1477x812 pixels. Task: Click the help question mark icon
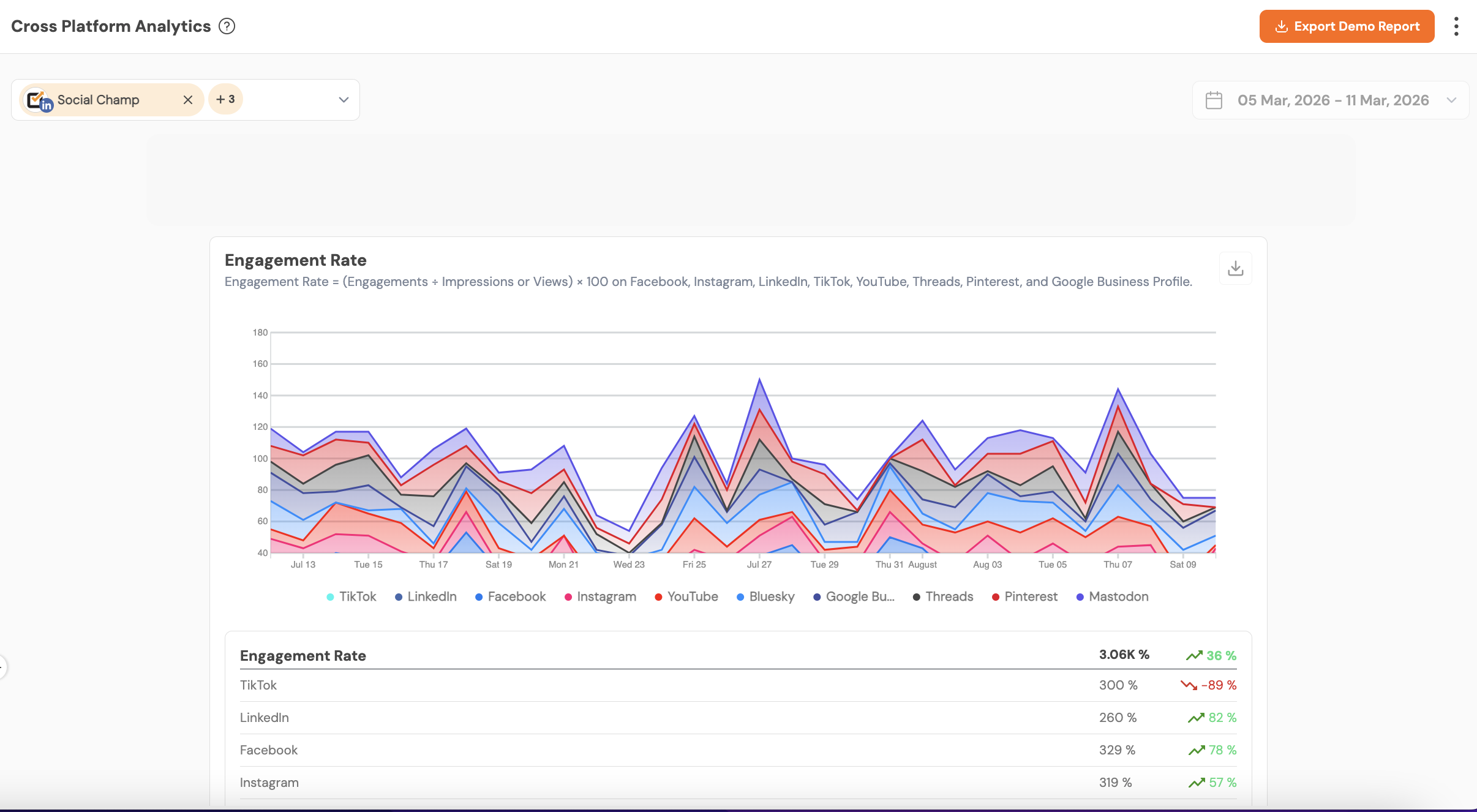click(227, 26)
